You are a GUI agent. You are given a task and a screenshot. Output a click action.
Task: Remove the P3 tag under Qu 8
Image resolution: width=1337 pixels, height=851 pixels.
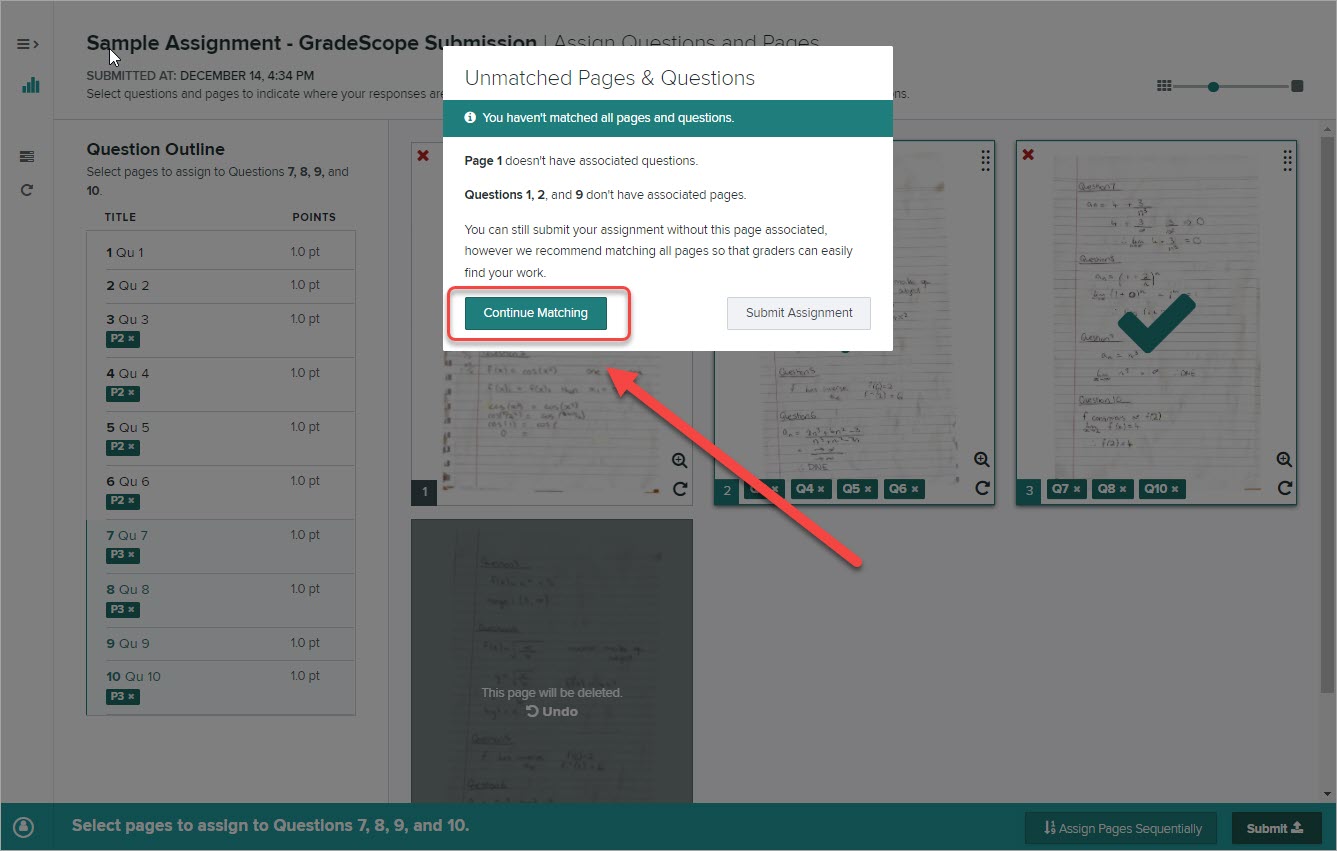(132, 610)
